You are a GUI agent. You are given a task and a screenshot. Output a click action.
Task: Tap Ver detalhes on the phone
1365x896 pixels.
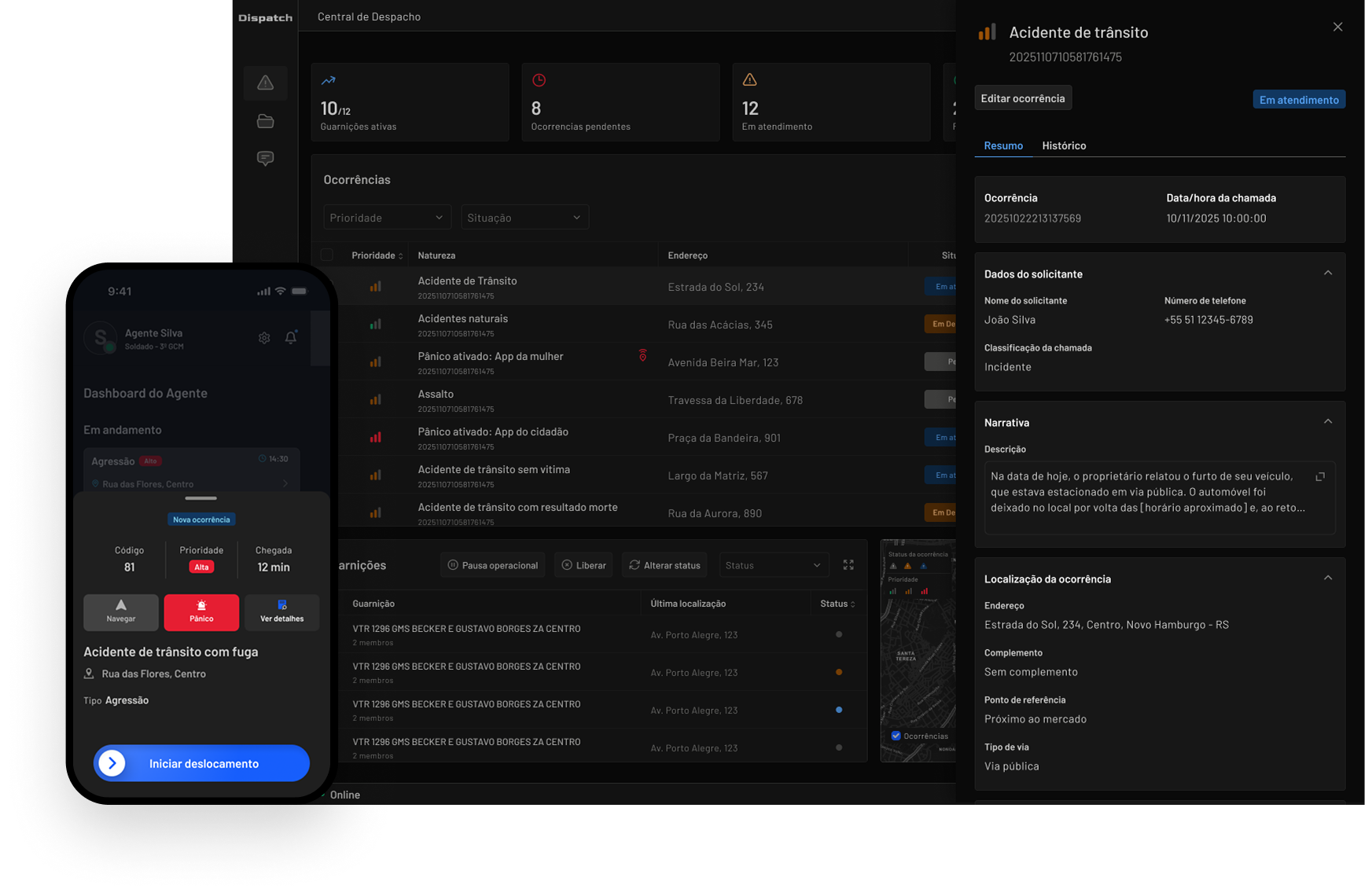point(281,612)
